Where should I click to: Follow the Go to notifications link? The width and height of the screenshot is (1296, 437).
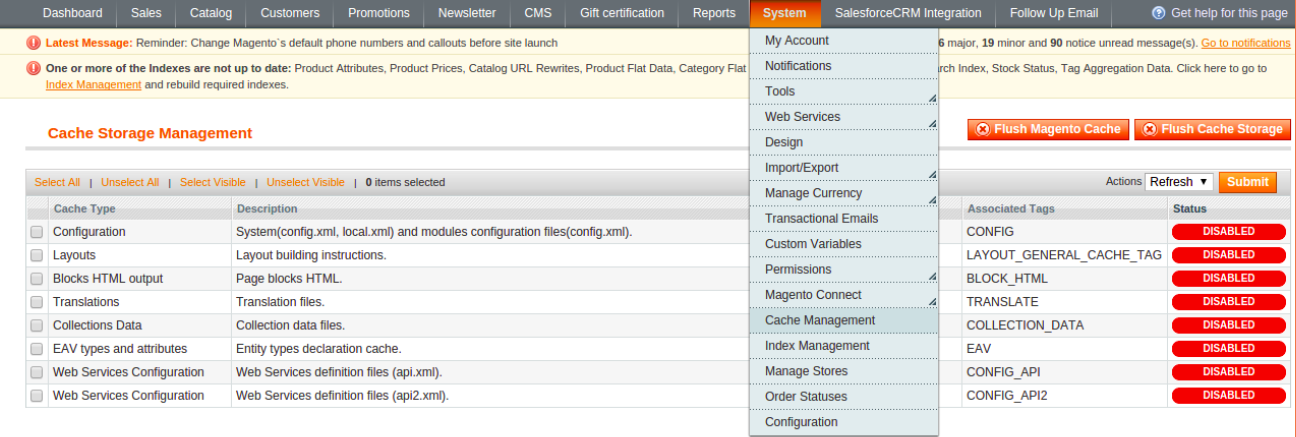click(x=1246, y=43)
